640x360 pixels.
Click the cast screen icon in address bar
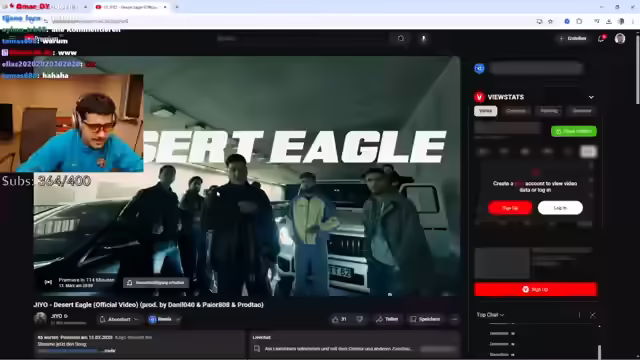[539, 21]
